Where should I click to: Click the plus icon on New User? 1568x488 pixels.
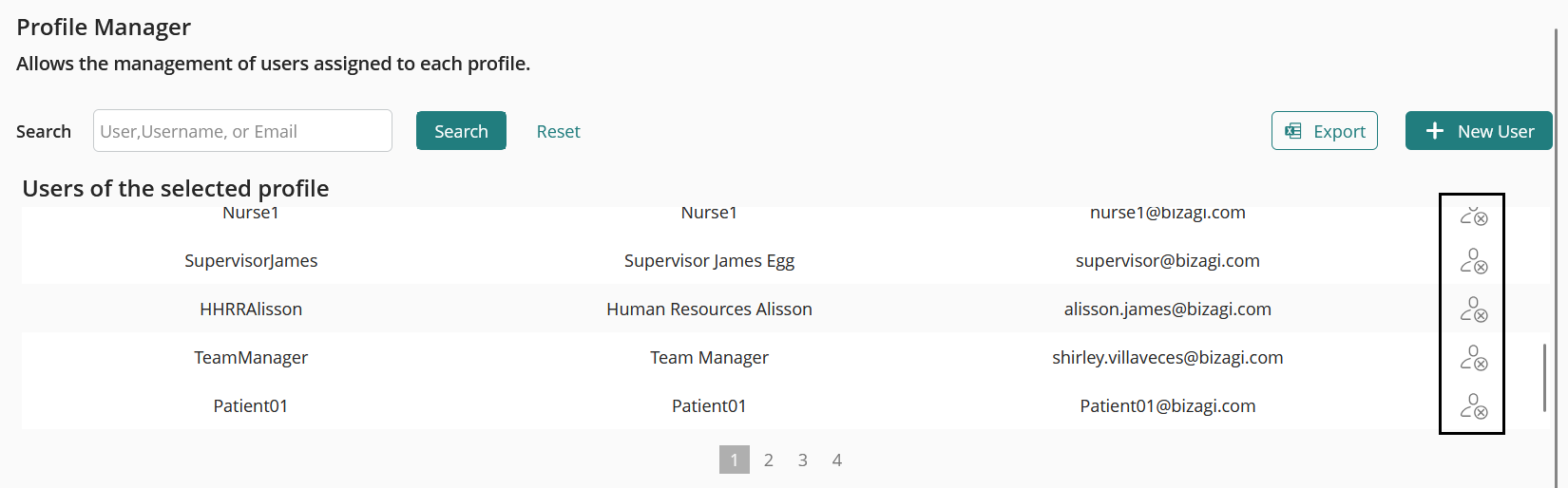(1435, 131)
